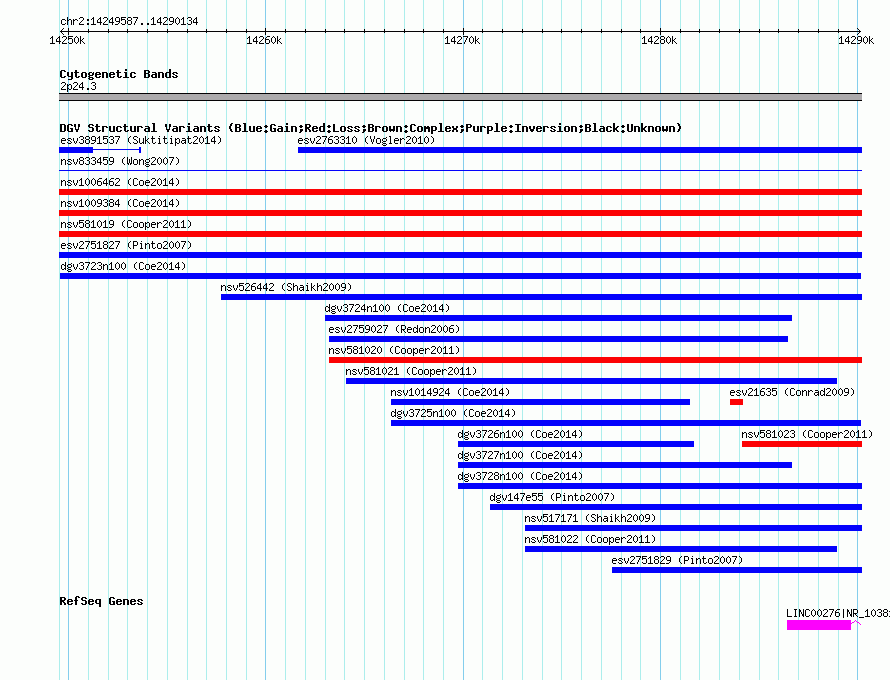Open nsv517171 (Shaikh2009) variant label
This screenshot has height=680, width=890.
click(590, 518)
